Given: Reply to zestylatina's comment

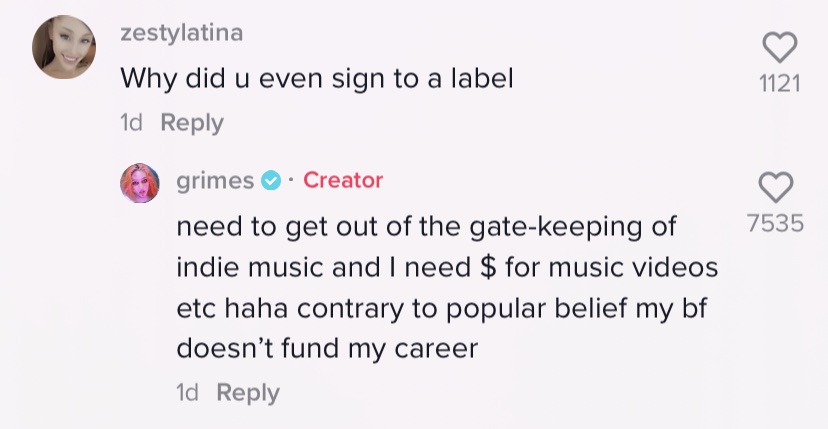Looking at the screenshot, I should coord(192,123).
